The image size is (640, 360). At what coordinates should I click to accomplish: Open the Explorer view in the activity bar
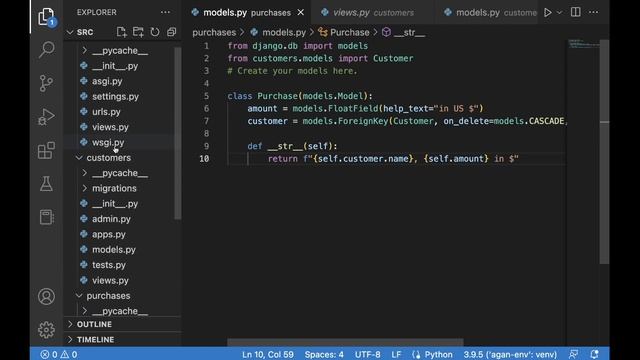pyautogui.click(x=46, y=17)
